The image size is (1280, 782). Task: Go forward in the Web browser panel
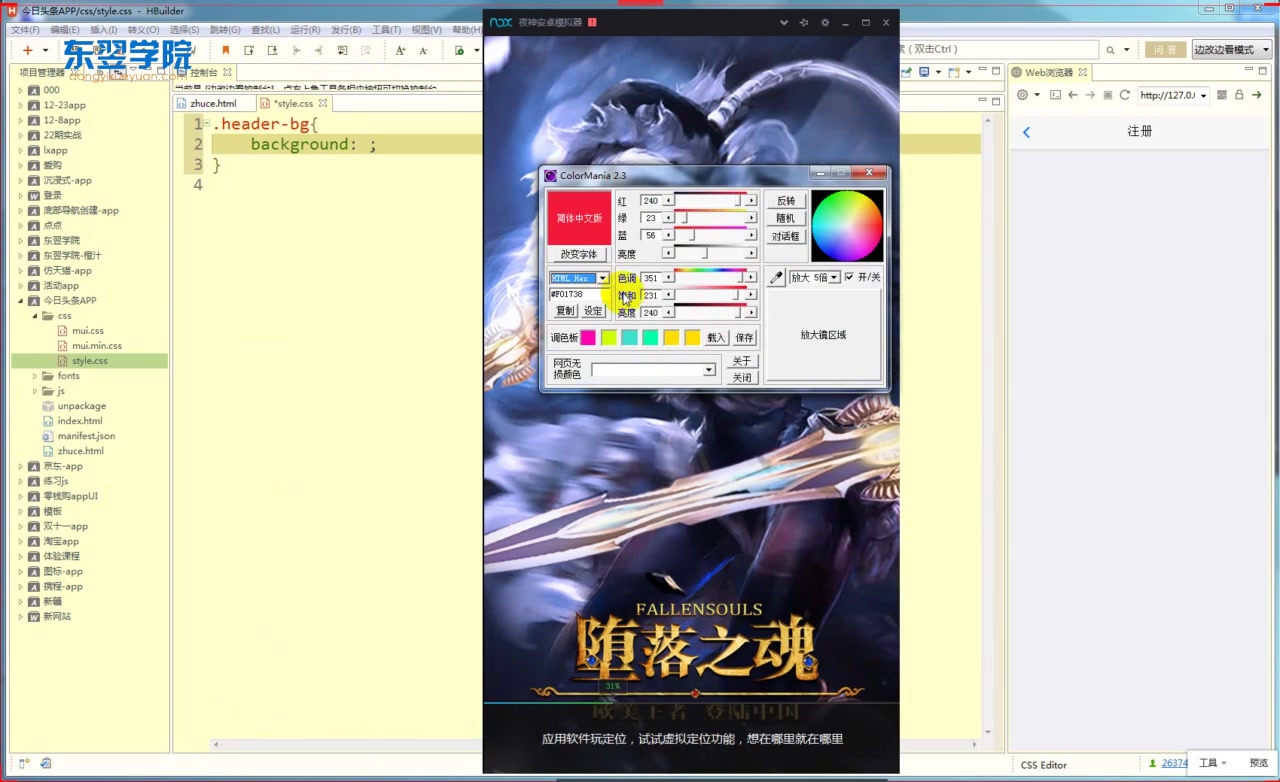[1090, 95]
